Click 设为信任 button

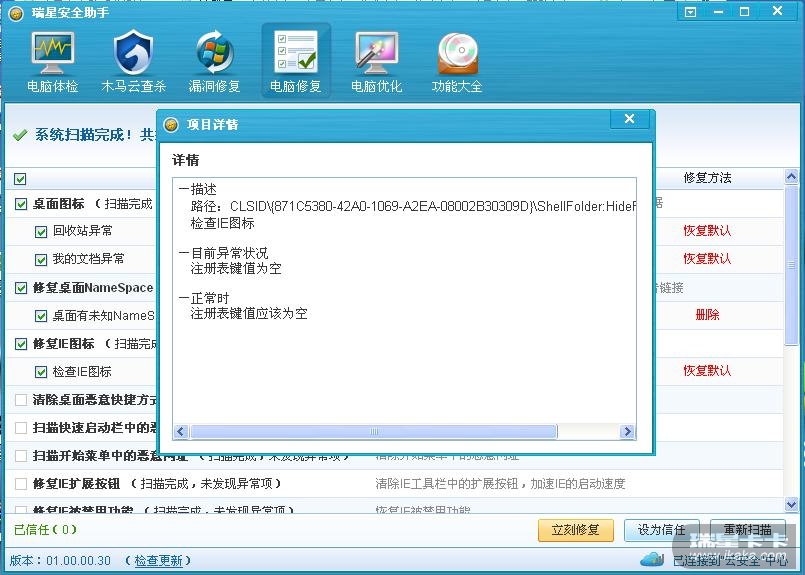point(661,530)
